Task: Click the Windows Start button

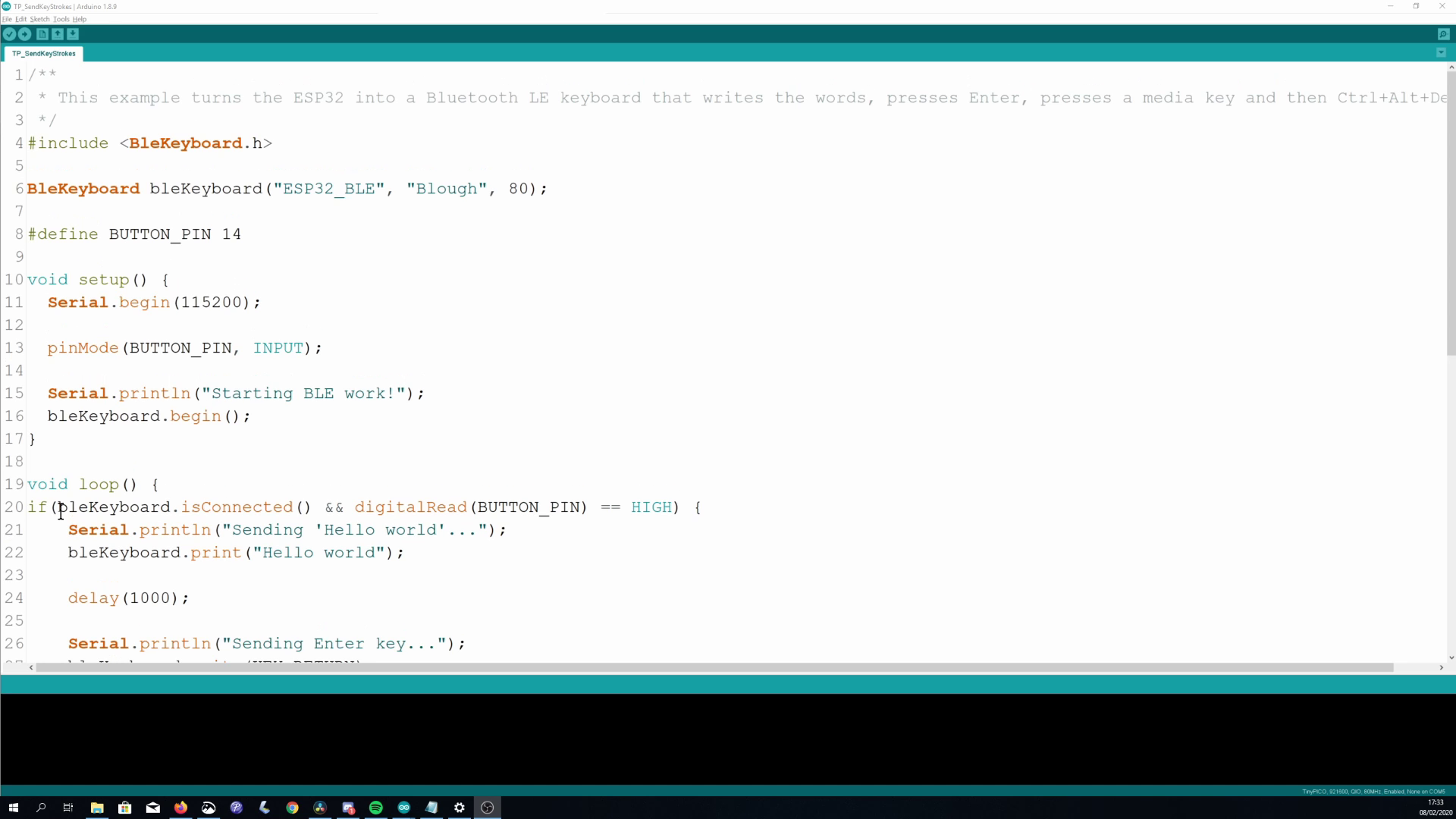Action: pyautogui.click(x=13, y=808)
